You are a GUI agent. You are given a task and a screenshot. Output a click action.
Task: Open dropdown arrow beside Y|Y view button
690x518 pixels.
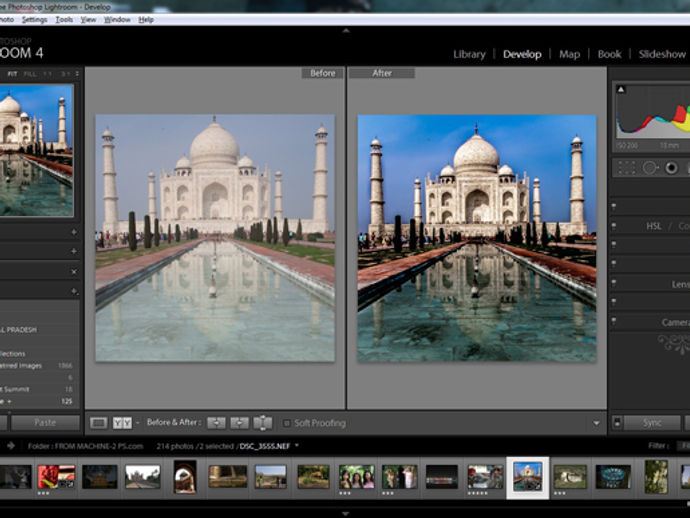coord(137,423)
